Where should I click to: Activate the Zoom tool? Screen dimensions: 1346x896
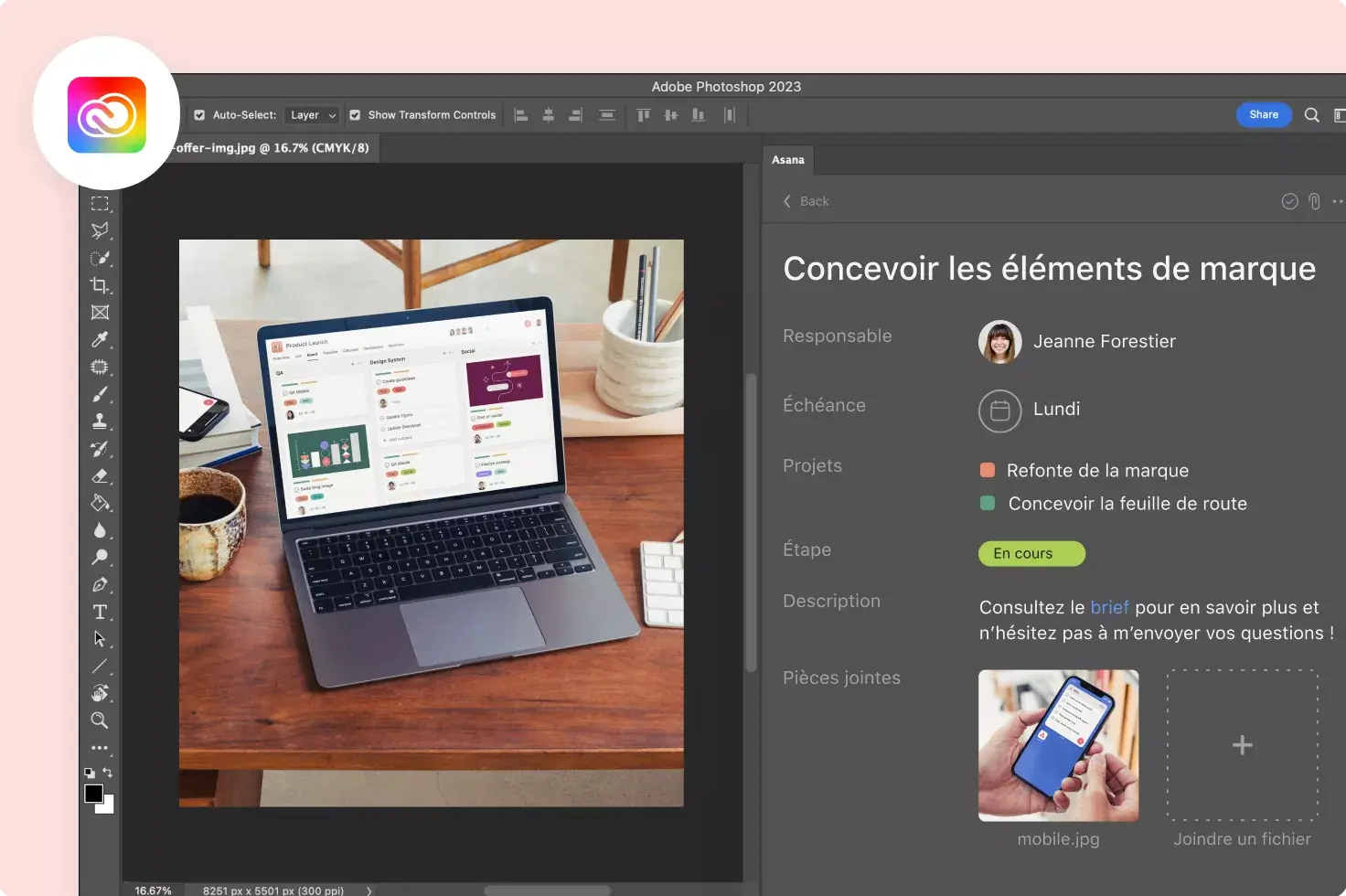(x=101, y=720)
